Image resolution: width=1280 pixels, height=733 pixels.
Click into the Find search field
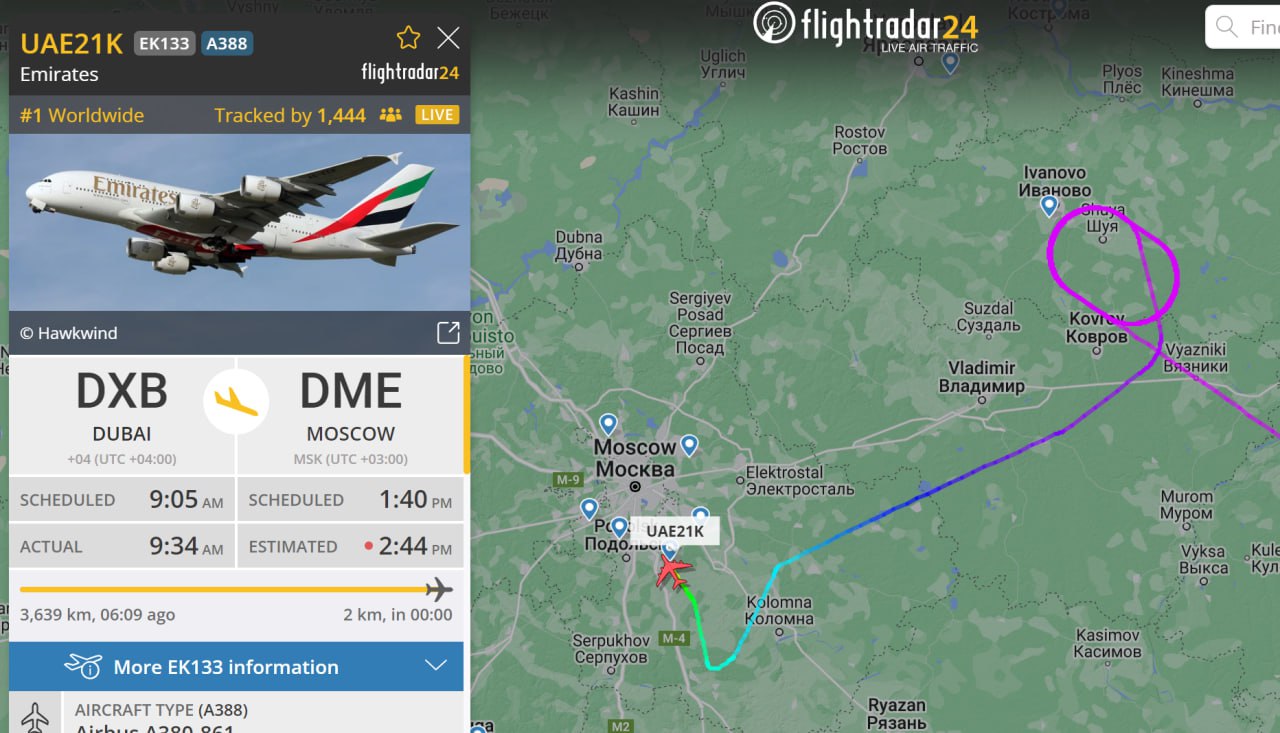1262,27
